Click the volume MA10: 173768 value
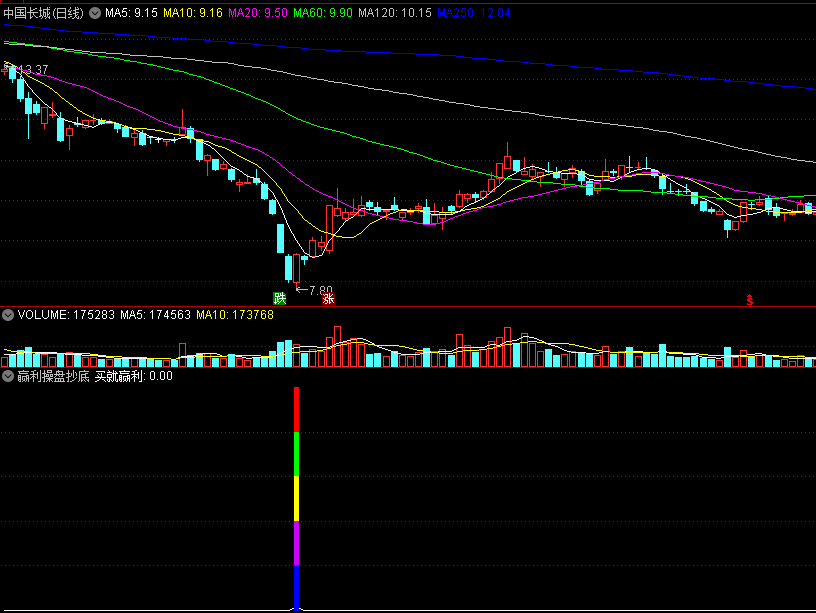 [x=235, y=315]
